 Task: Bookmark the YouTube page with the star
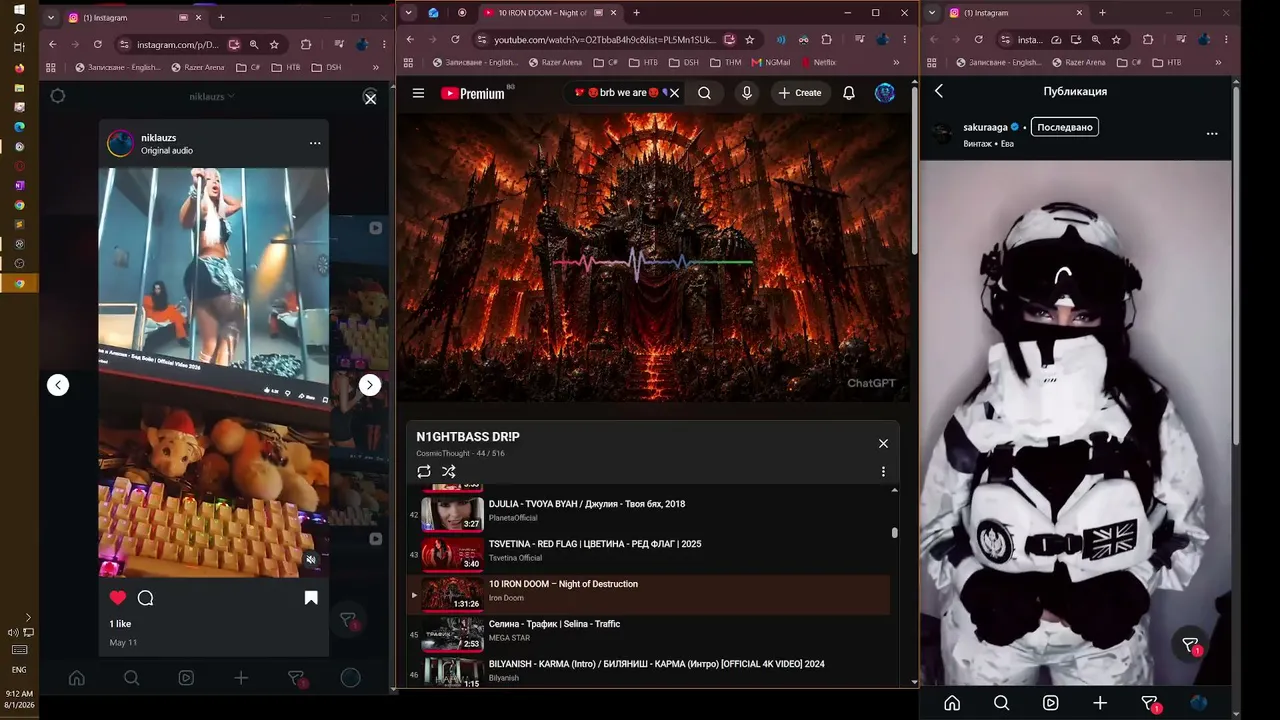click(750, 40)
